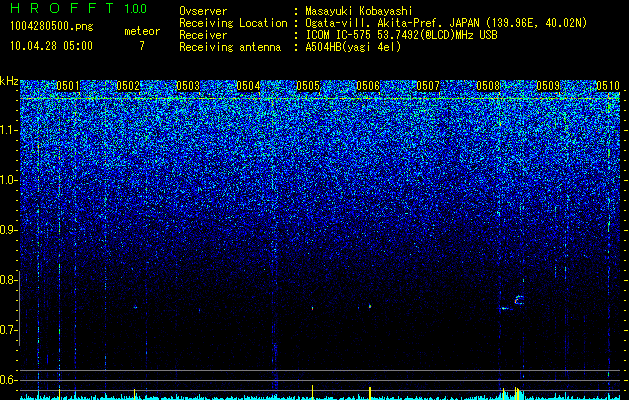Click time marker 0502
This screenshot has height=400, width=629.
click(x=128, y=86)
